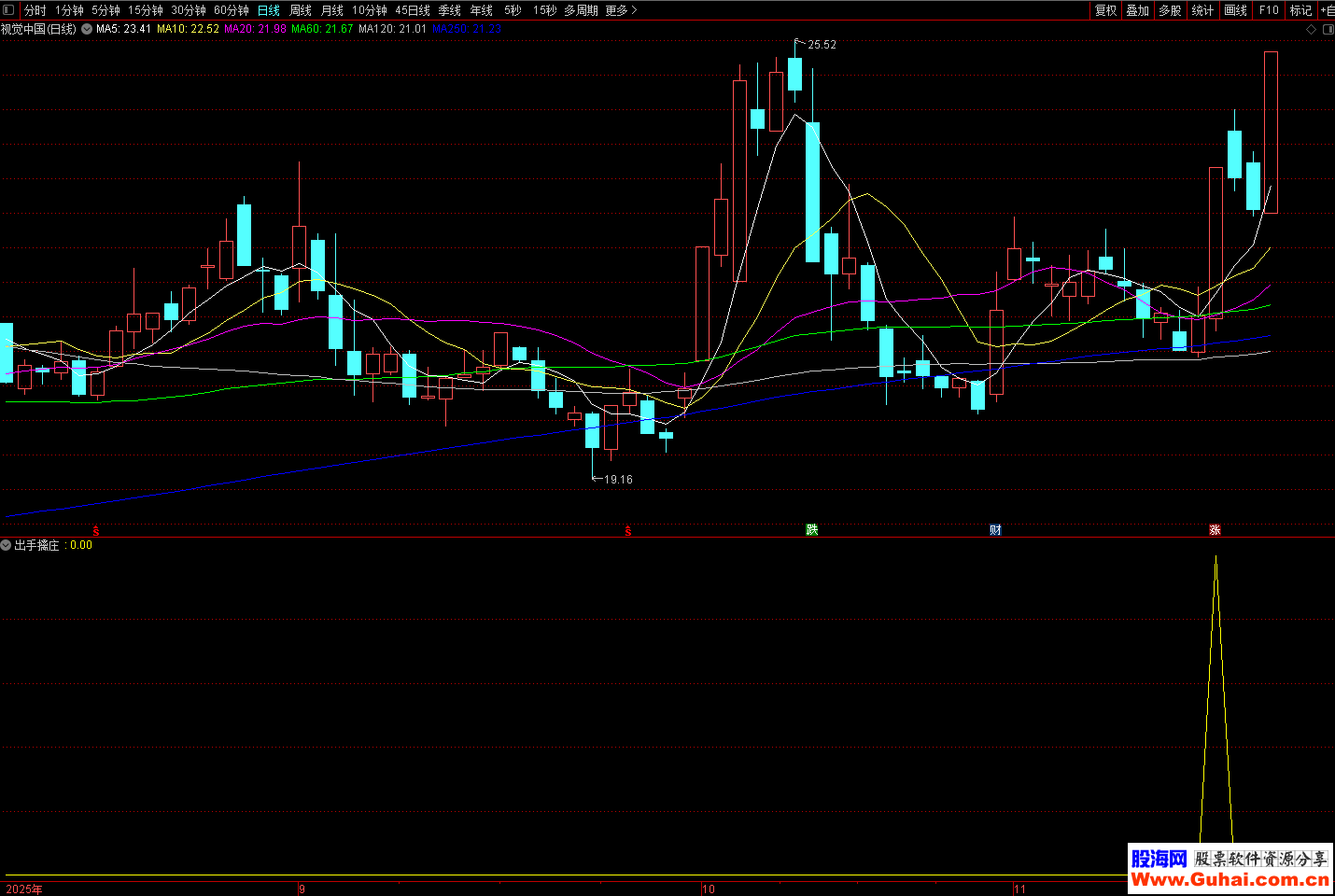Expand the 视觉中国 MA indicator dropdown

click(x=87, y=29)
